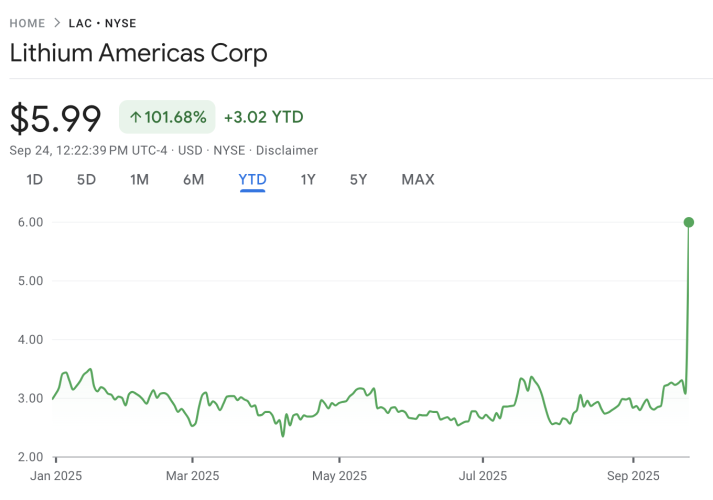Click the green endpoint dot on chart

(689, 222)
